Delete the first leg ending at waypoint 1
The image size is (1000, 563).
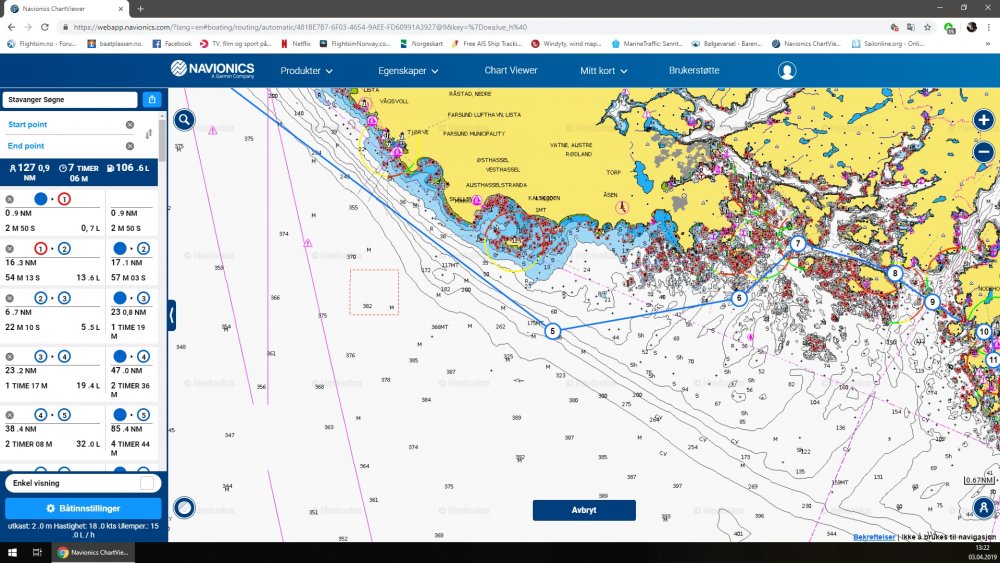pyautogui.click(x=10, y=200)
